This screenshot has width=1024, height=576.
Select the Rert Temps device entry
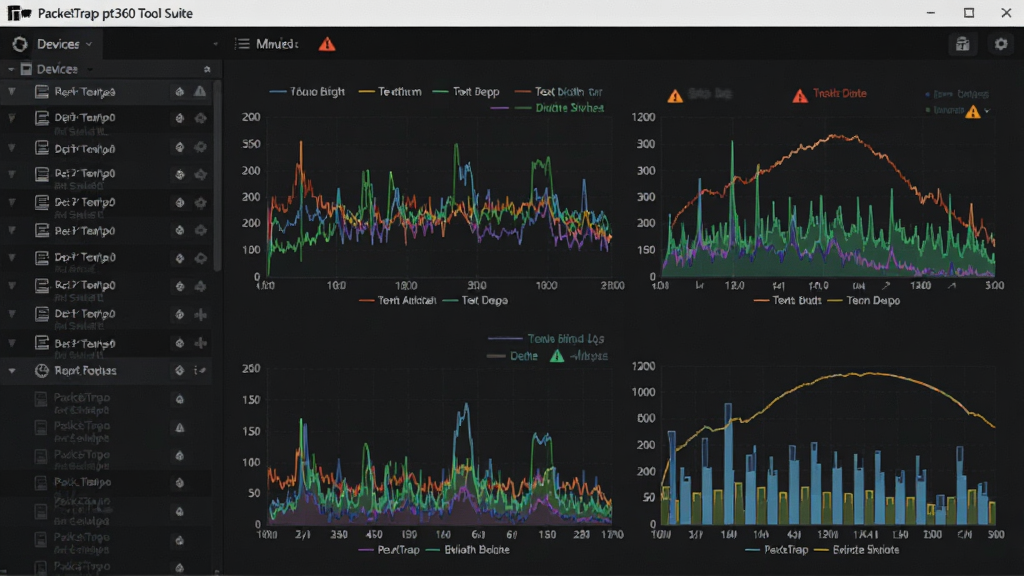[x=106, y=92]
